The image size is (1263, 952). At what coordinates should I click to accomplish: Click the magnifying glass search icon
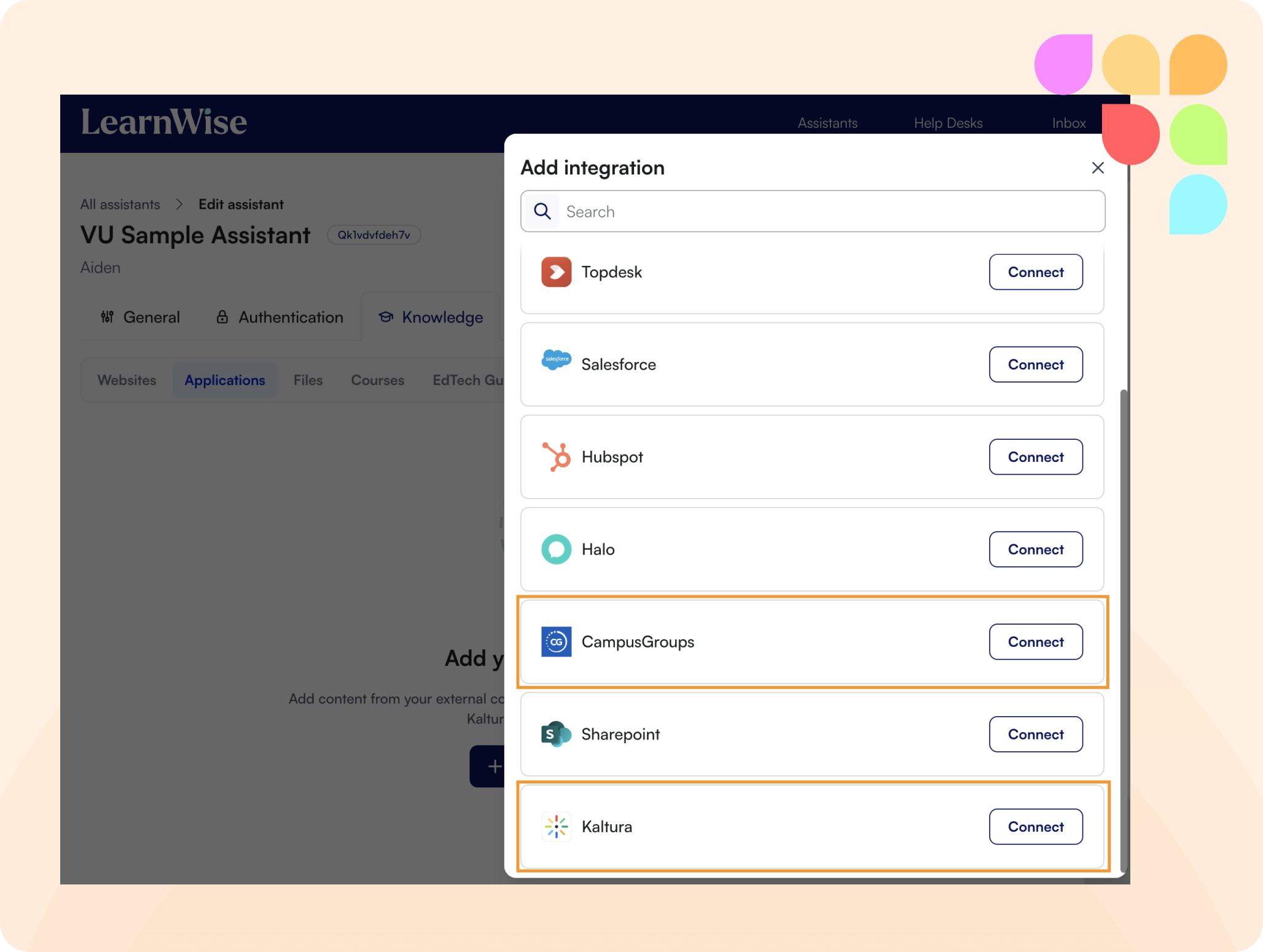(542, 211)
